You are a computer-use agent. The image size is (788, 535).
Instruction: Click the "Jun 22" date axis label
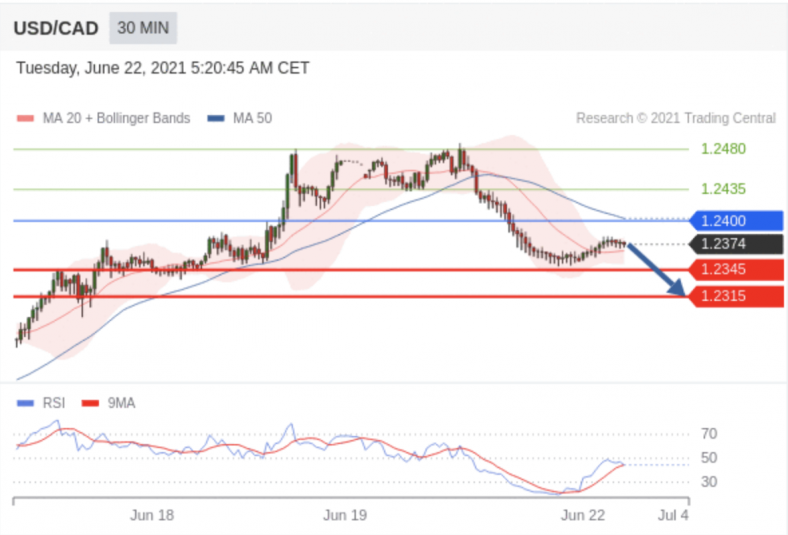pos(583,515)
